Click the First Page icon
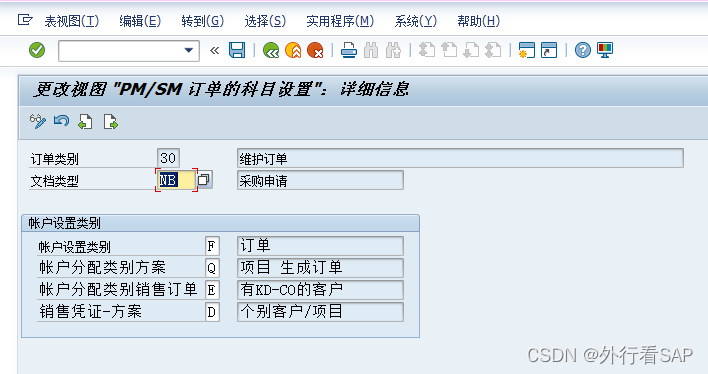Image resolution: width=708 pixels, height=374 pixels. pyautogui.click(x=427, y=50)
